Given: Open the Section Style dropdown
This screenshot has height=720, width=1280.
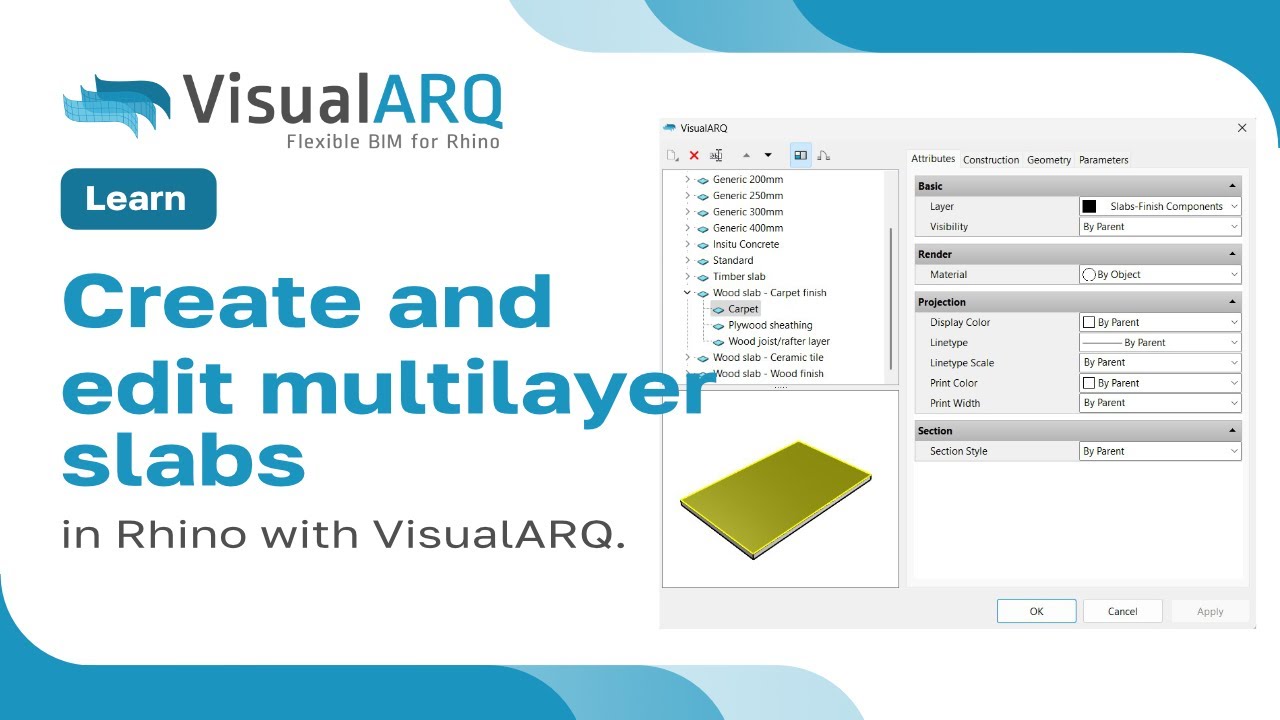Looking at the screenshot, I should click(1160, 451).
